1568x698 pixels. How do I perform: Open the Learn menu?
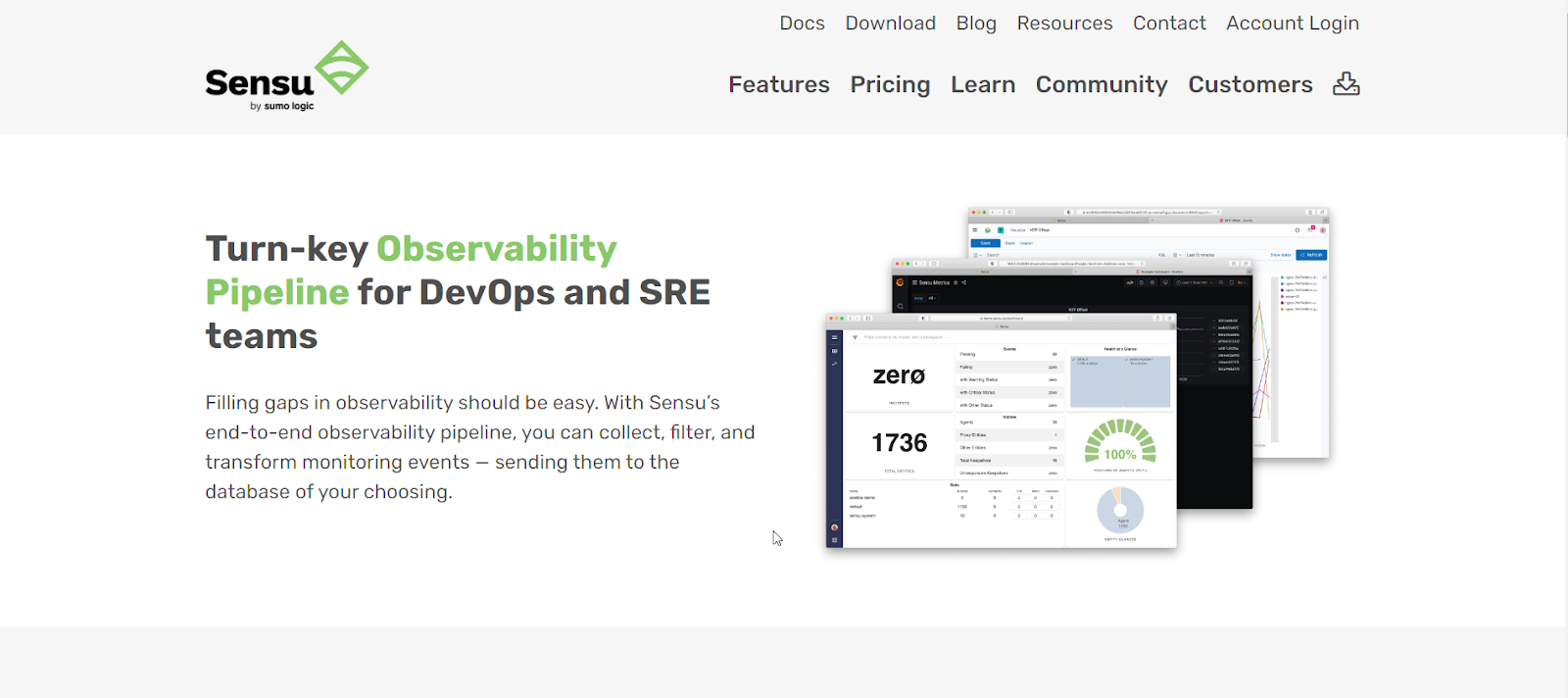(983, 84)
